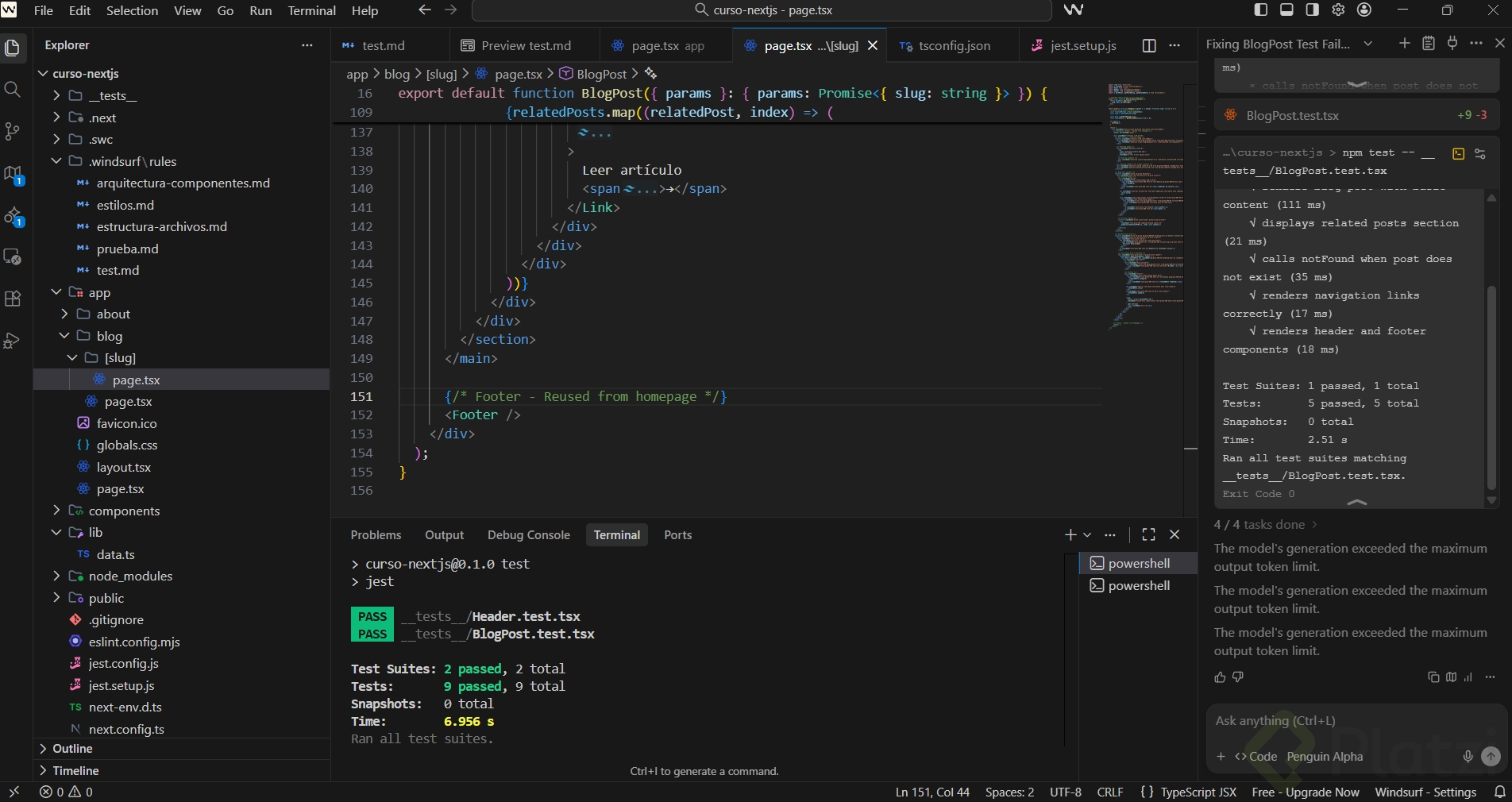The image size is (1512, 802).
Task: Open the Cascade conversation title dropdown
Action: pyautogui.click(x=1368, y=44)
